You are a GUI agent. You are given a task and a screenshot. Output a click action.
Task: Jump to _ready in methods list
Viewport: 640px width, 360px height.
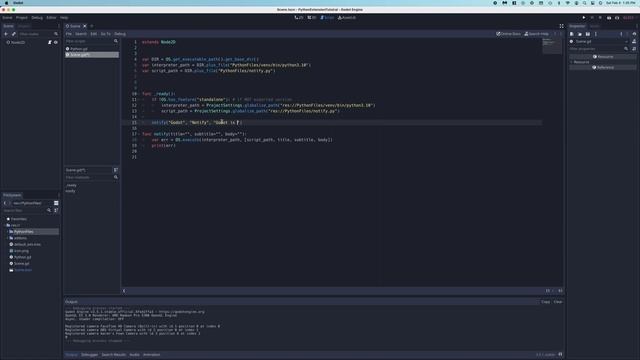(x=71, y=185)
